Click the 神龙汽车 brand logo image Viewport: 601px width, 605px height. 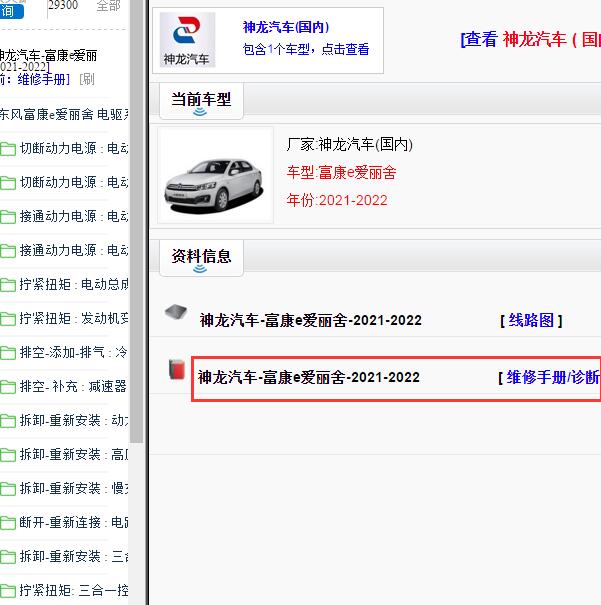coord(187,40)
